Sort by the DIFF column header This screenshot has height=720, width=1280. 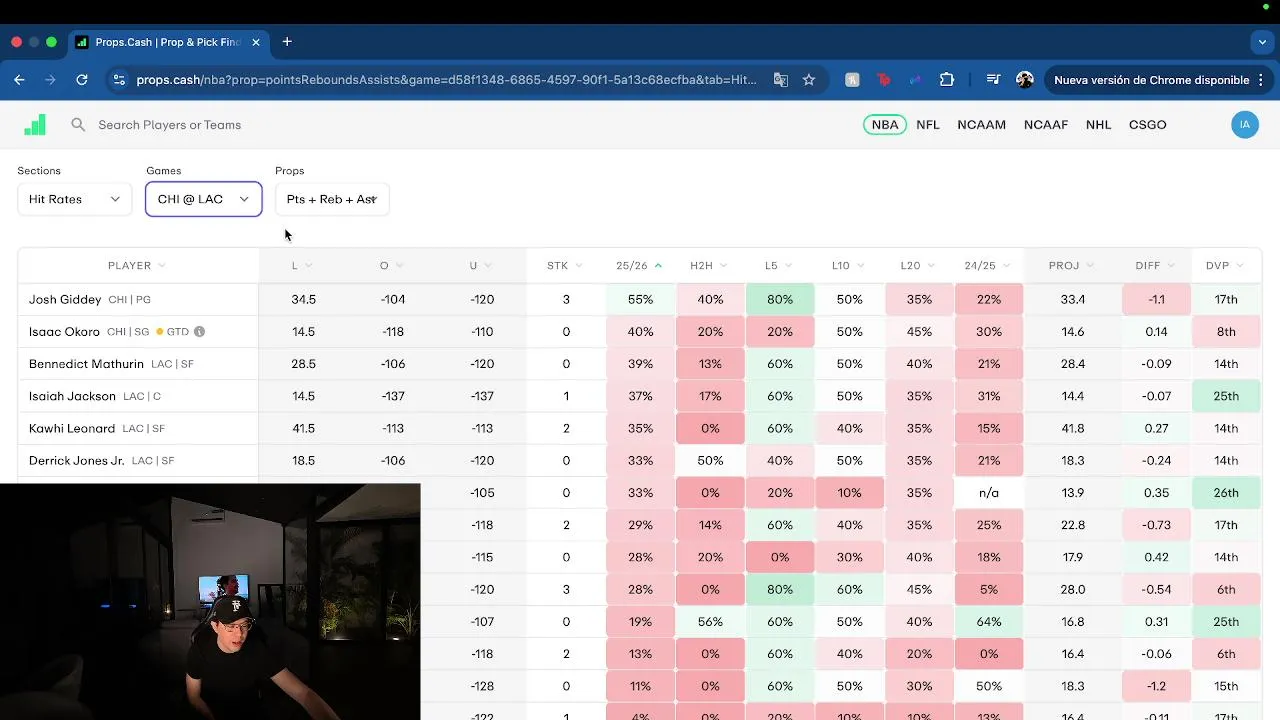[1156, 266]
